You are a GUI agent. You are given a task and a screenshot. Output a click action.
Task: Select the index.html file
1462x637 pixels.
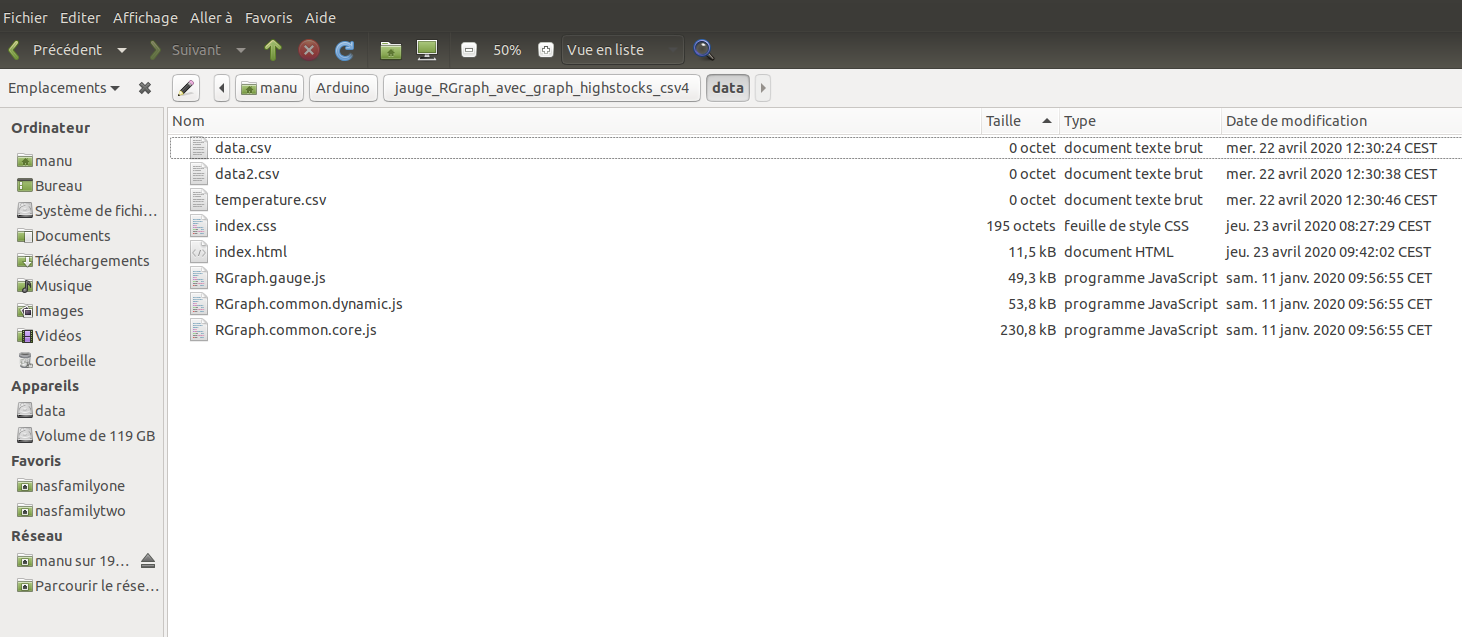250,252
